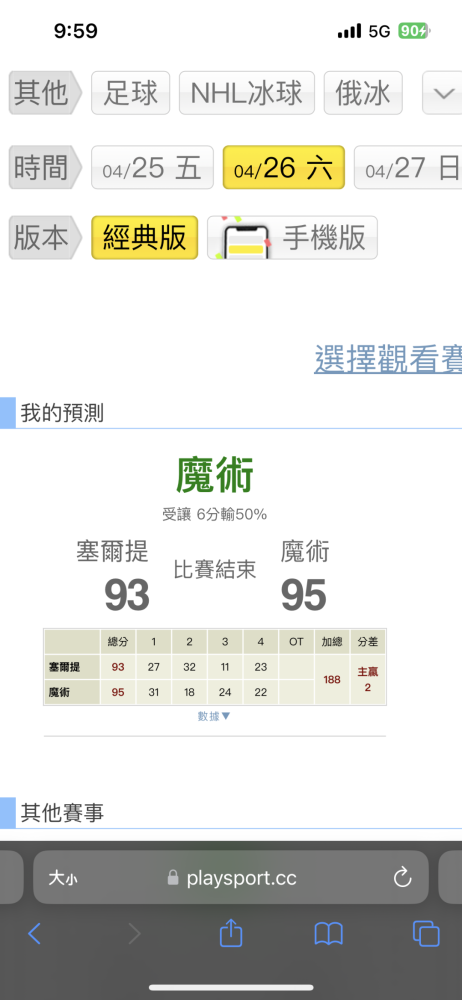462x1000 pixels.
Task: Tap the green 魔術 prediction title
Action: (214, 476)
